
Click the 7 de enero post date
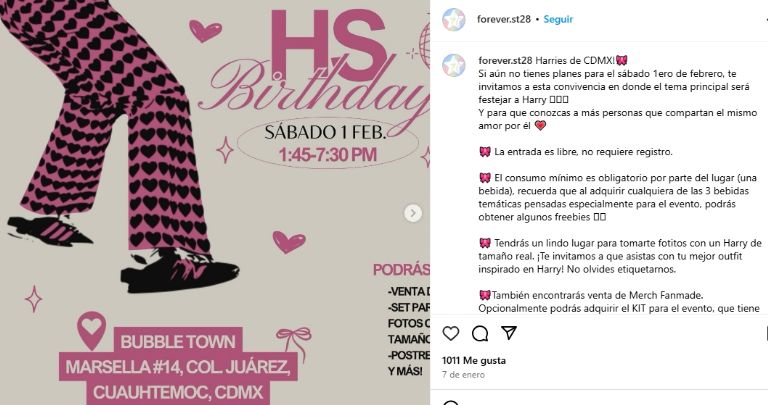pyautogui.click(x=463, y=375)
